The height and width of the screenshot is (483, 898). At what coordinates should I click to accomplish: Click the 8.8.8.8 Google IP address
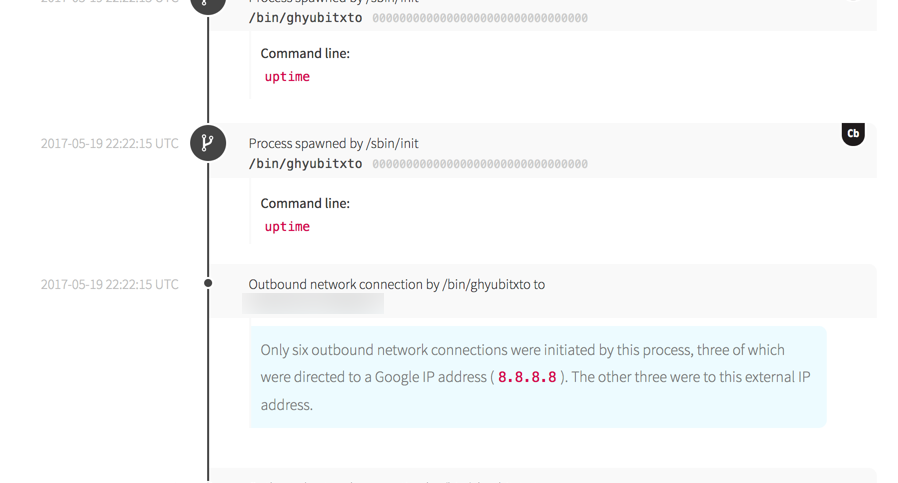(527, 377)
